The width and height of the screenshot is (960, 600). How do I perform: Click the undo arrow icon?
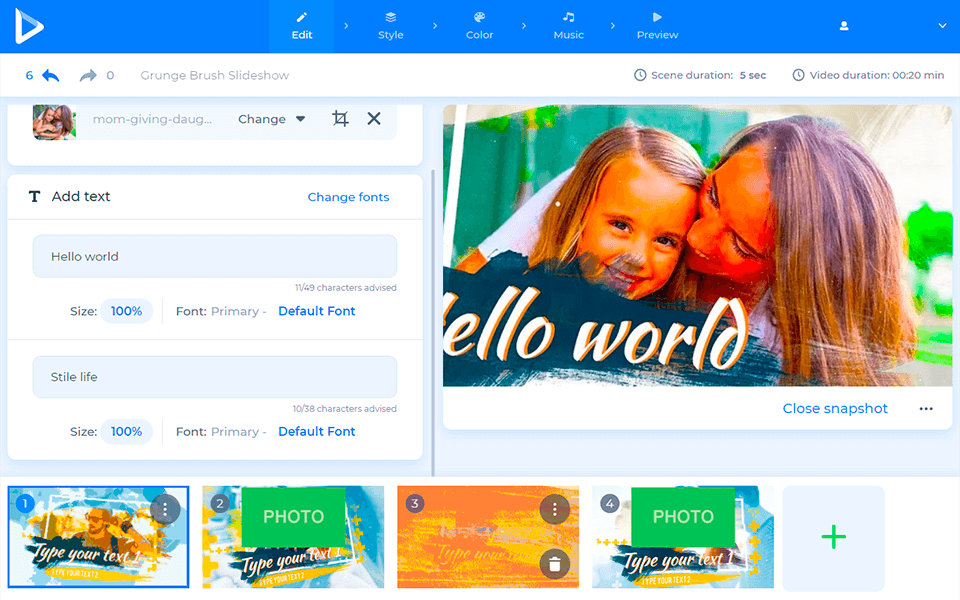[50, 76]
